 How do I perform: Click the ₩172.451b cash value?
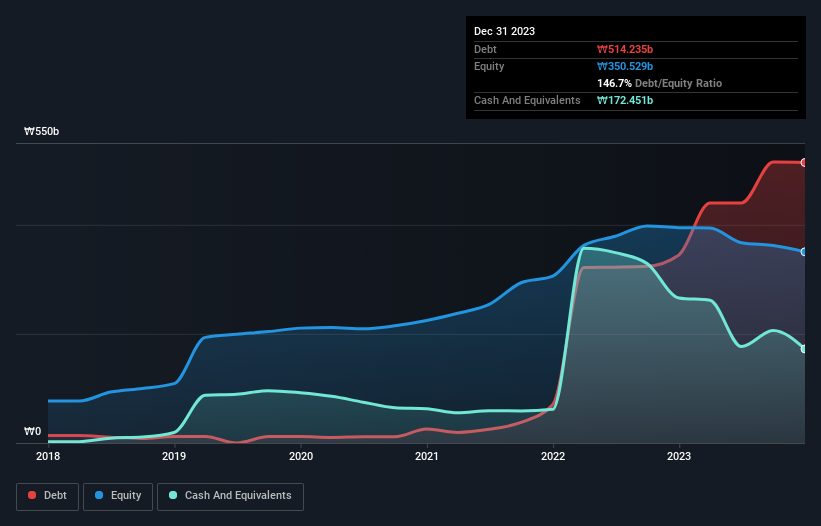pos(625,100)
